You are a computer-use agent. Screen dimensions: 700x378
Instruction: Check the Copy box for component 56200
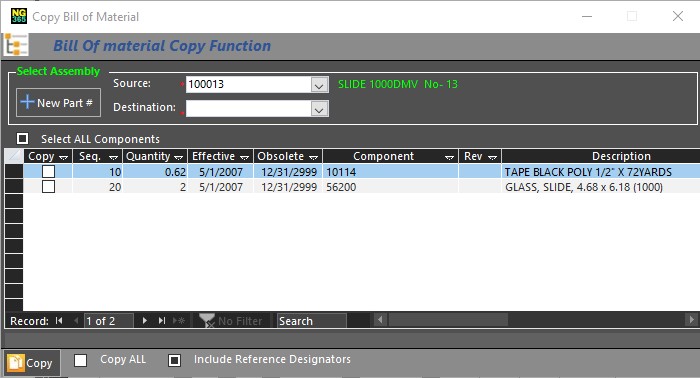(x=48, y=187)
